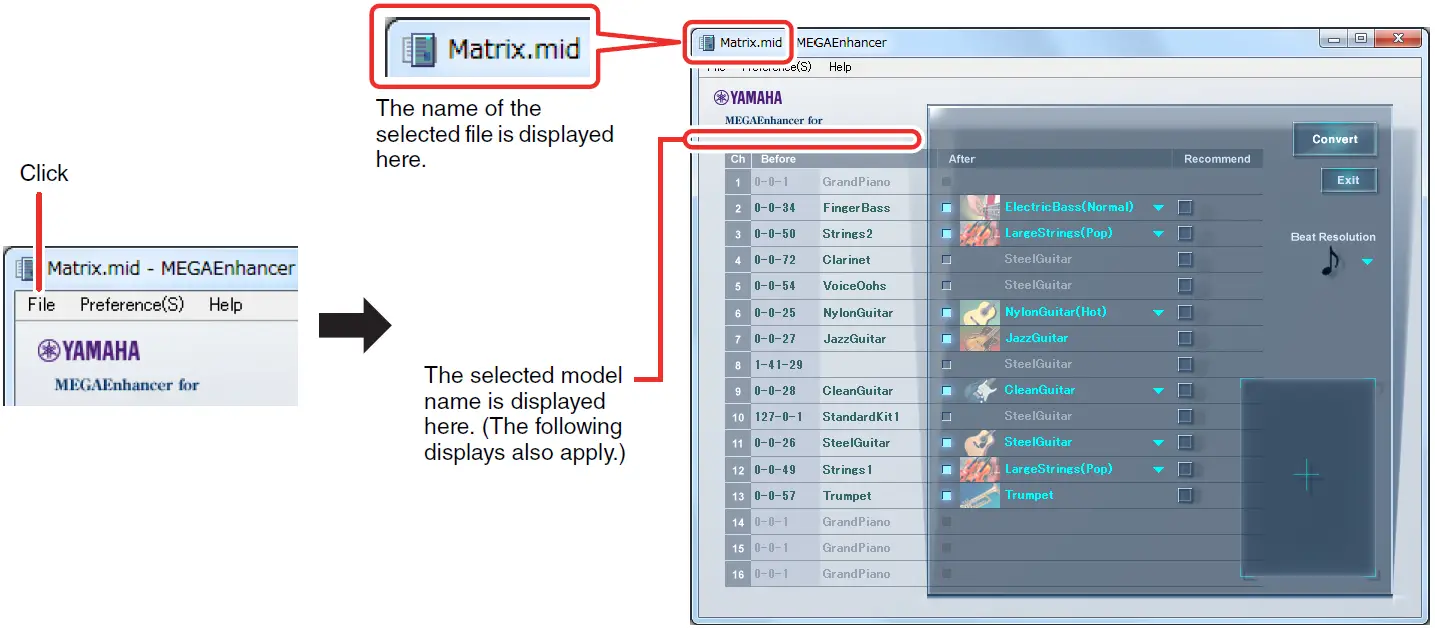Screen dimensions: 1435x629
Task: Click Clarinet in the Before column
Action: pos(846,260)
